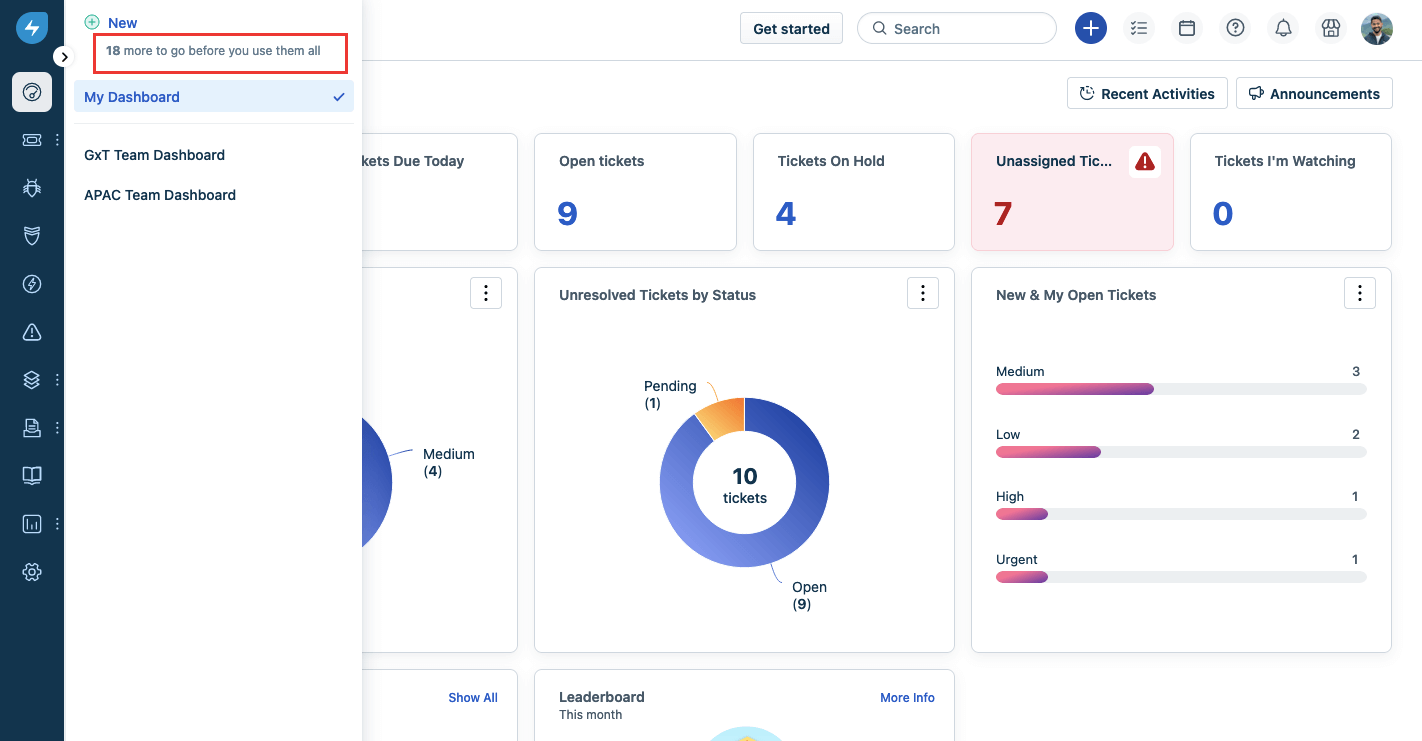1422x741 pixels.
Task: Open the Changes module (shield icon)
Action: click(31, 235)
